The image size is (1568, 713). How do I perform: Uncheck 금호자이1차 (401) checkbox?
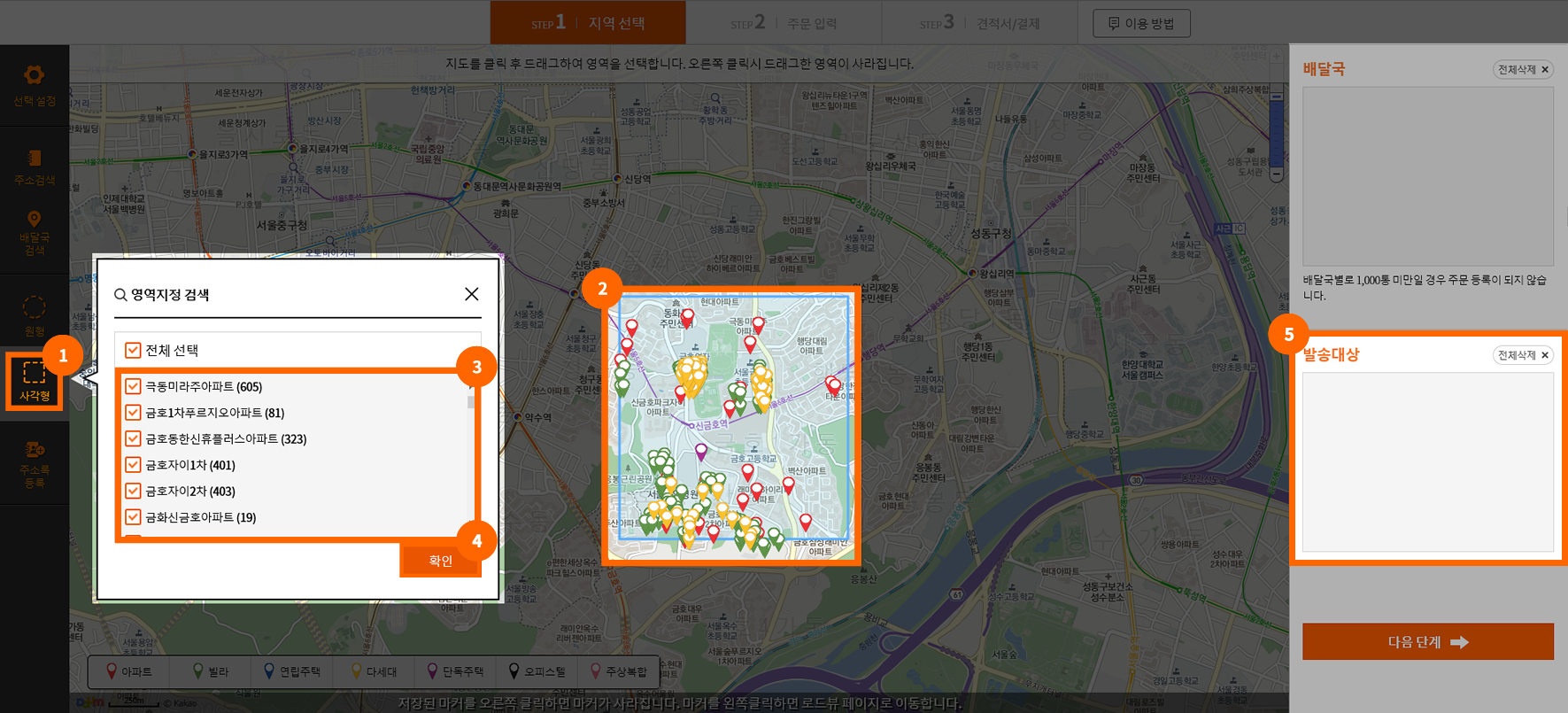133,465
